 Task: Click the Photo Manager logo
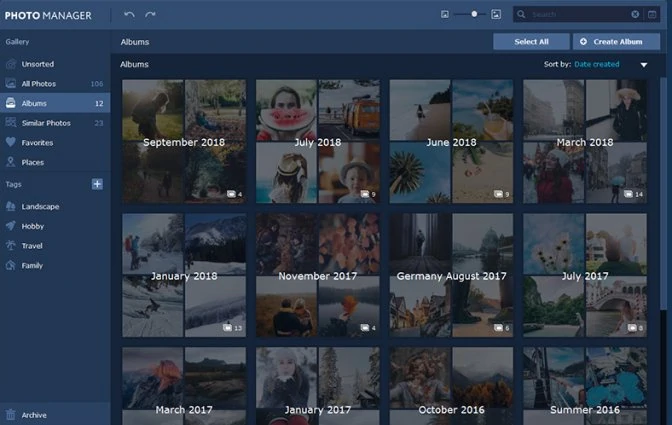click(x=48, y=15)
